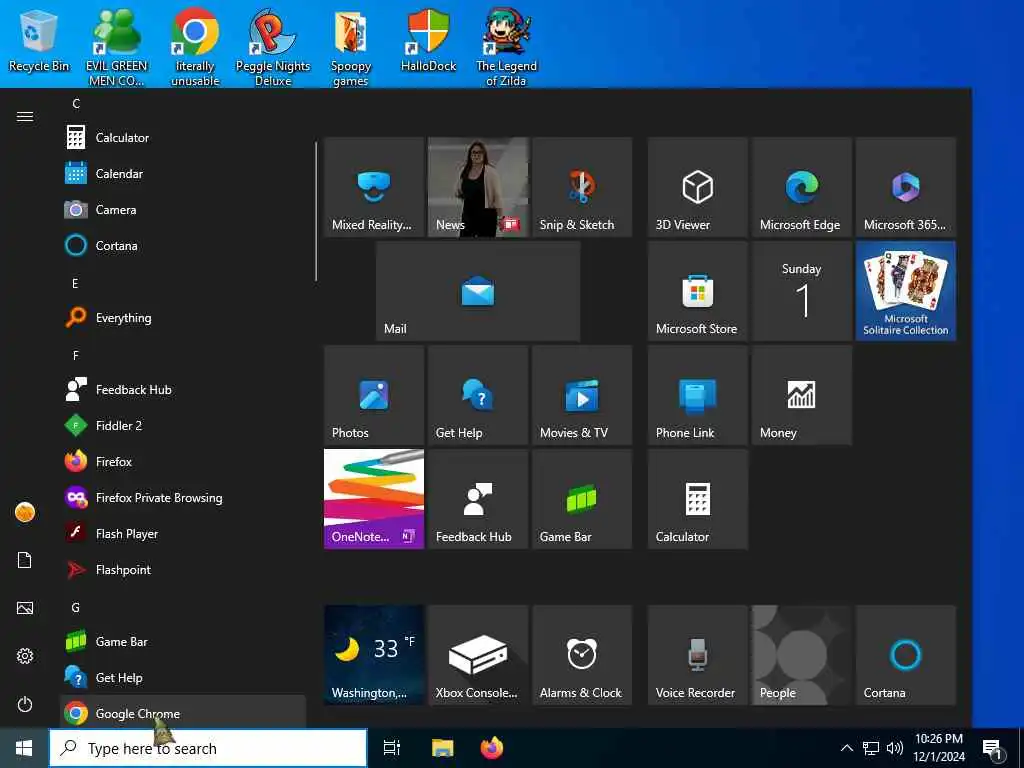Open the Movies & TV tile

tap(582, 395)
